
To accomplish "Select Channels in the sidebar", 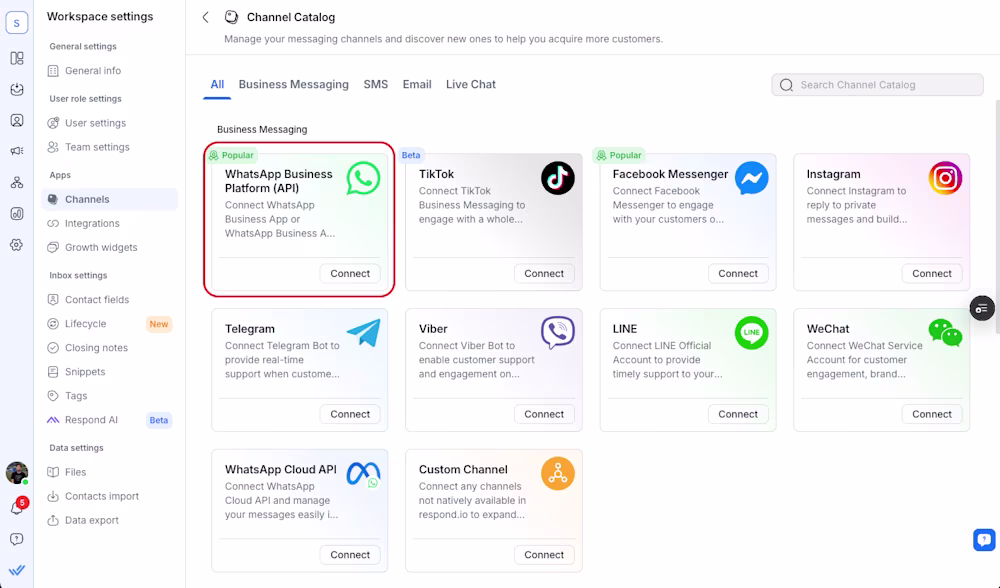I will click(110, 200).
